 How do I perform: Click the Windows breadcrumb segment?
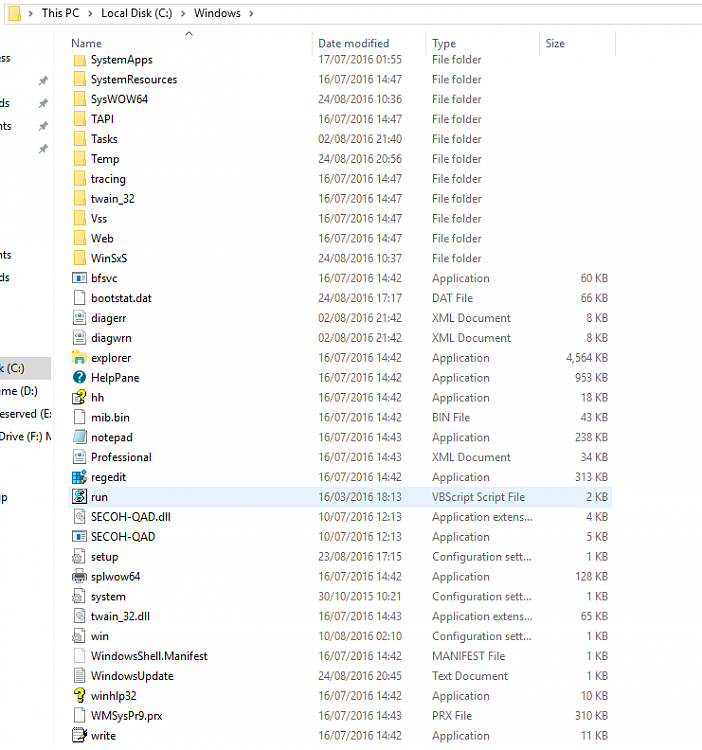(x=217, y=13)
